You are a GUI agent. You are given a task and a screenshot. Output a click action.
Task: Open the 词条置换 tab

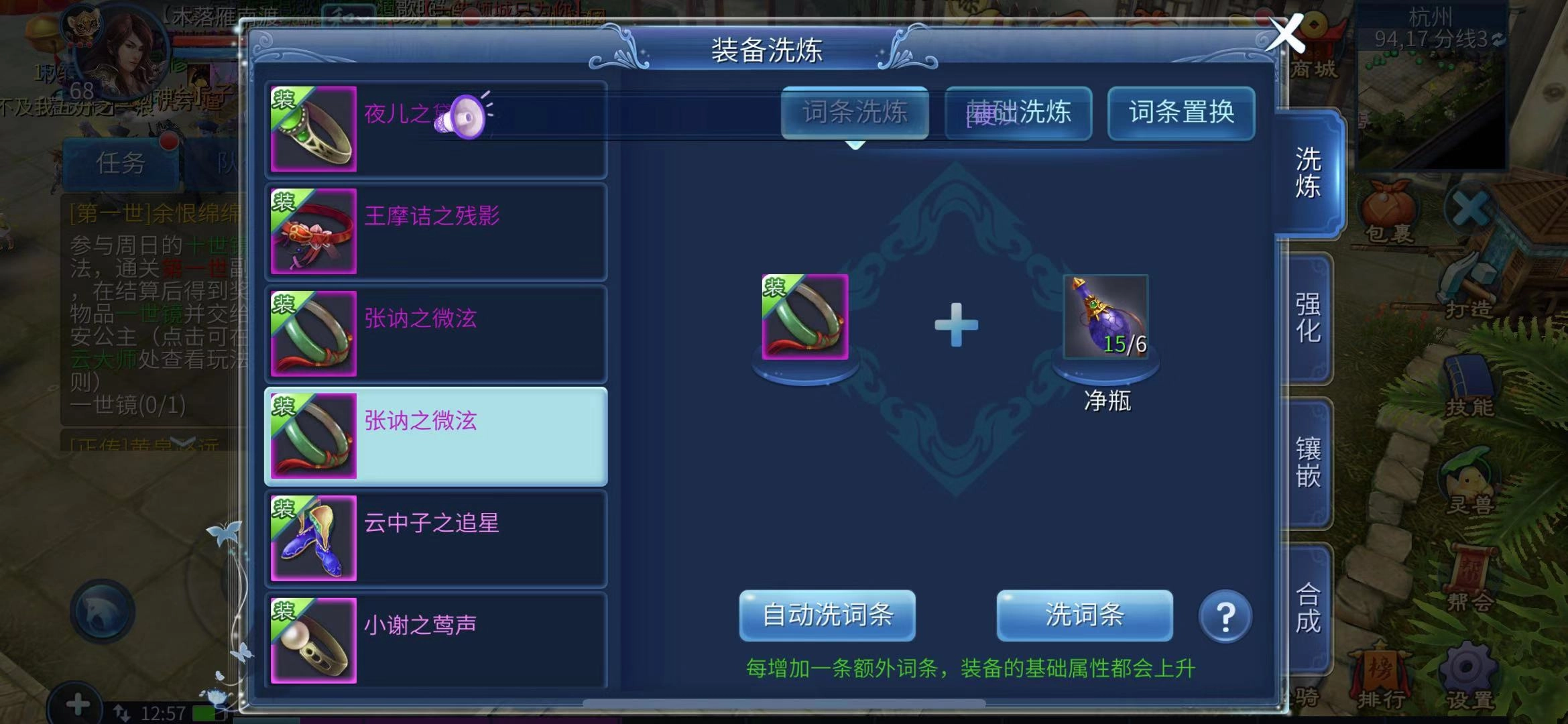[1181, 113]
